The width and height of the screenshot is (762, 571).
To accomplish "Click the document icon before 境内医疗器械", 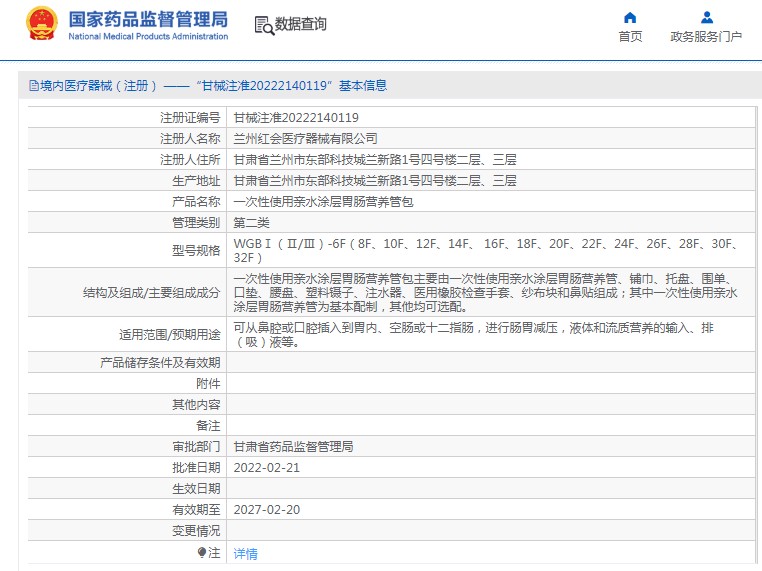I will click(34, 86).
